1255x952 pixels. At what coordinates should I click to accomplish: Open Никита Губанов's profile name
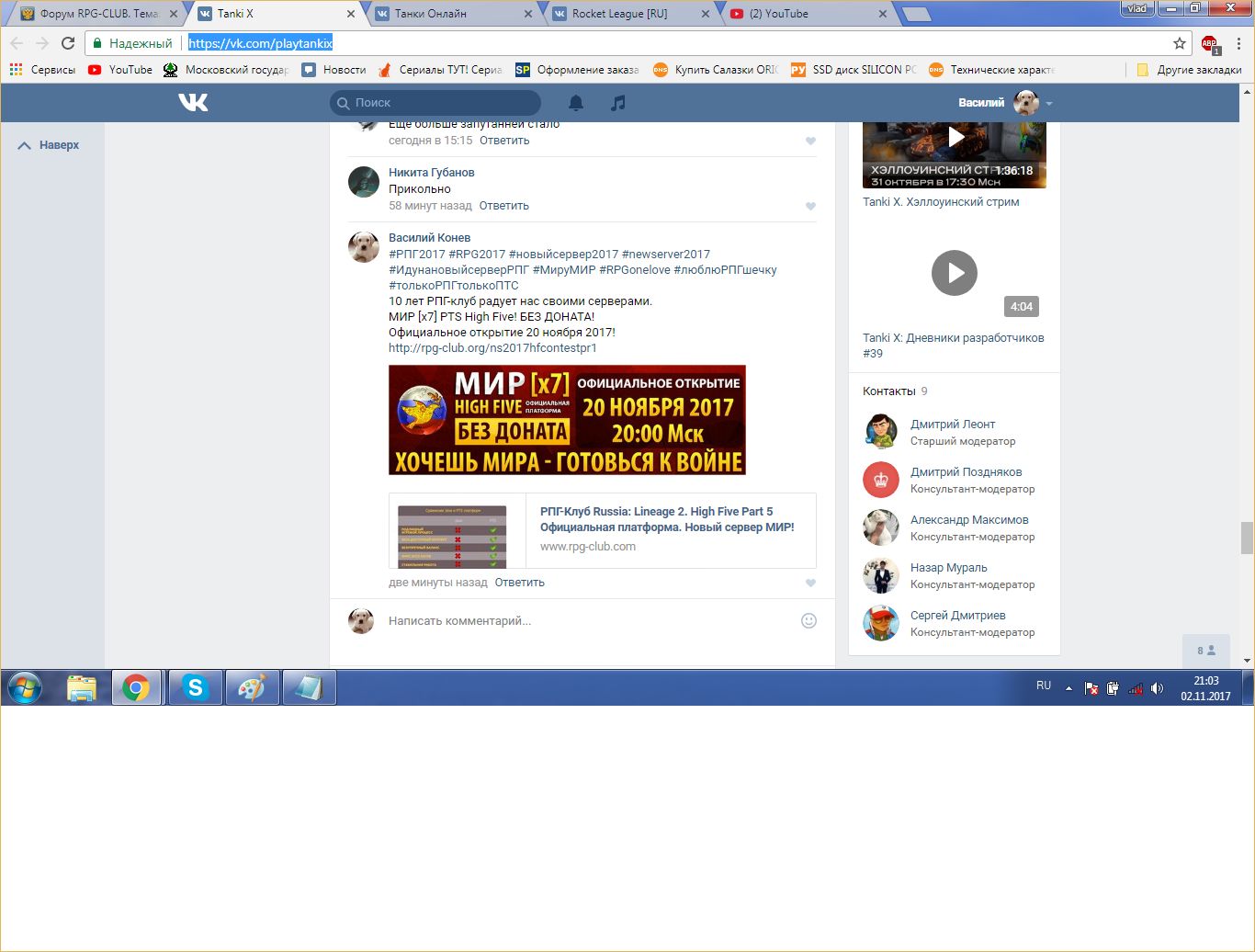tap(431, 173)
